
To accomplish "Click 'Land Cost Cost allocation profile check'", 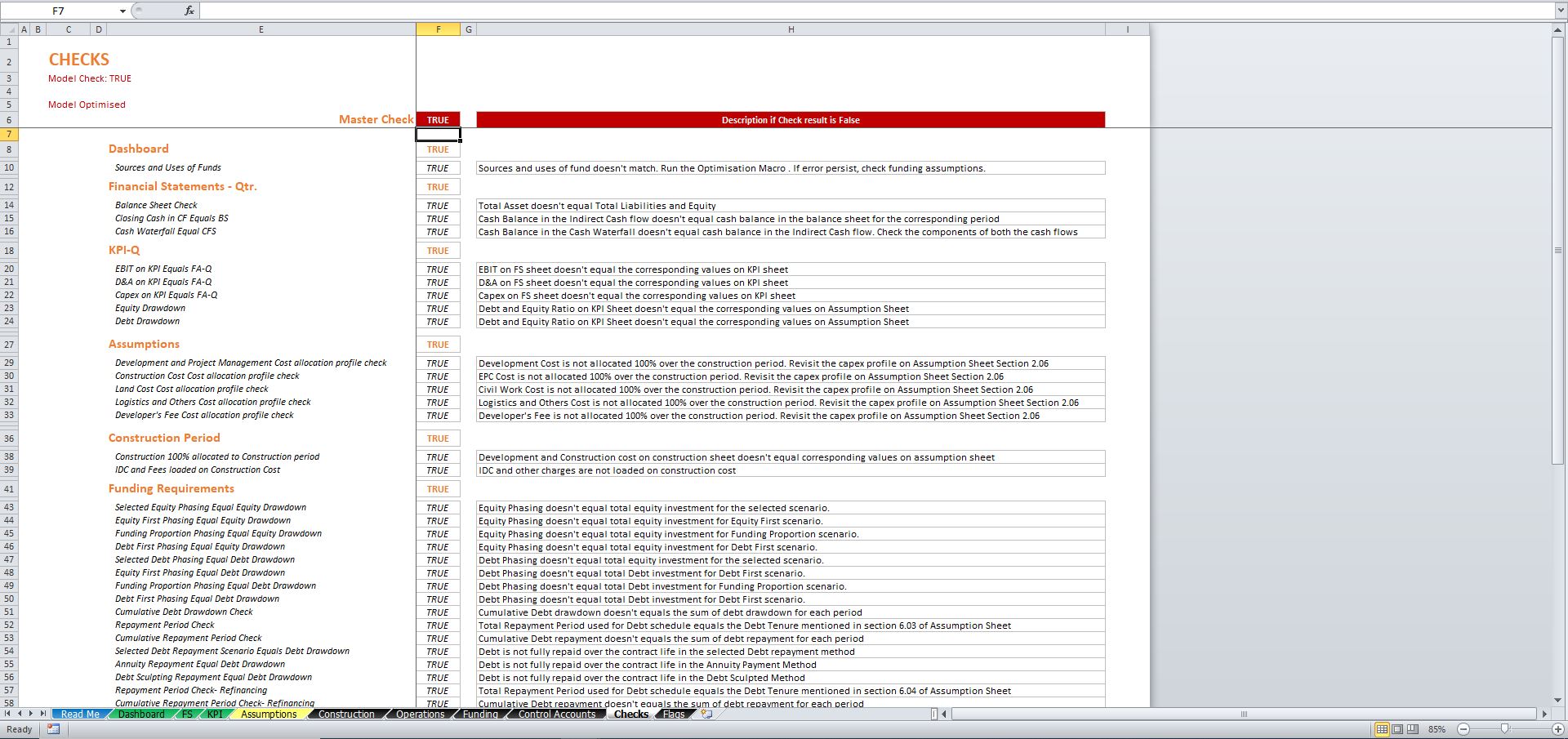I will 192,389.
